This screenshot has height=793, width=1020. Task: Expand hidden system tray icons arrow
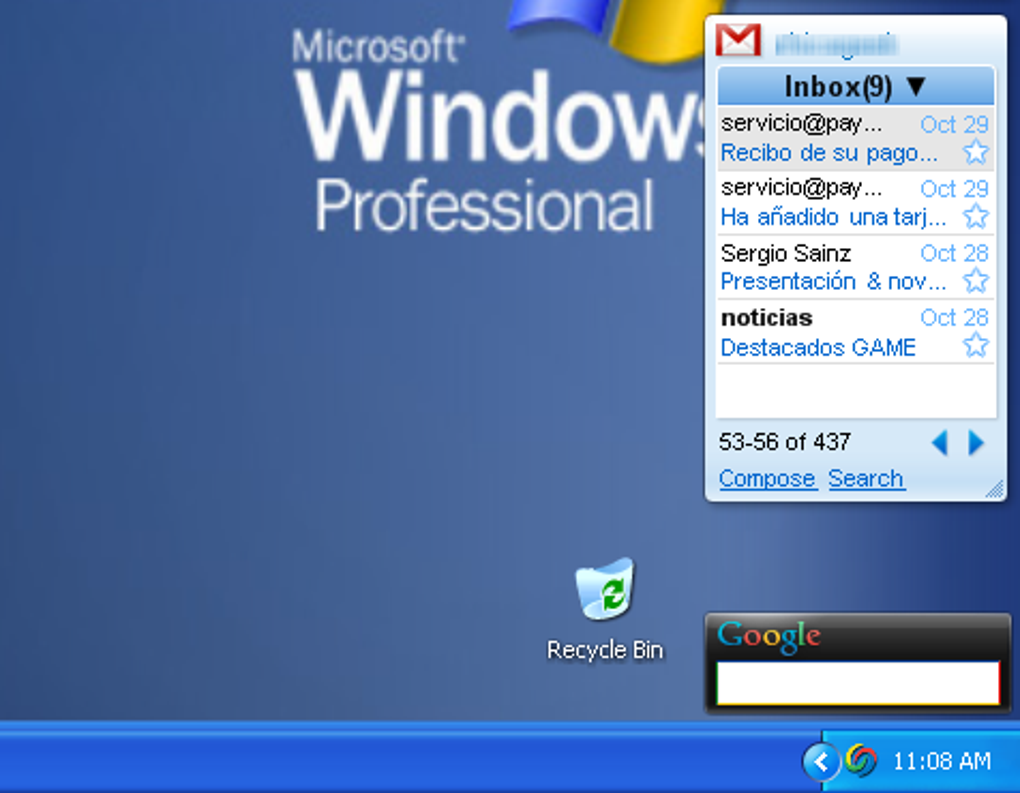[x=821, y=761]
